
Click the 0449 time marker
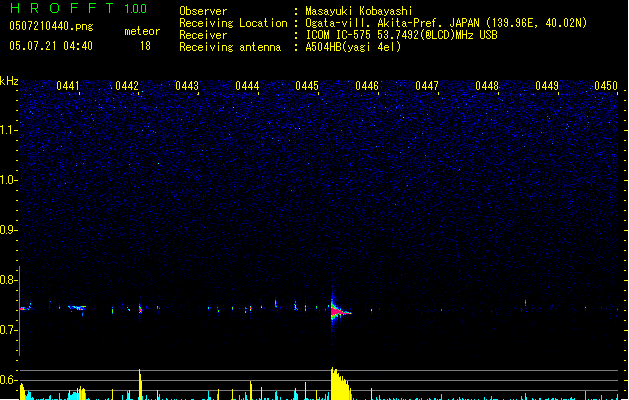547,86
